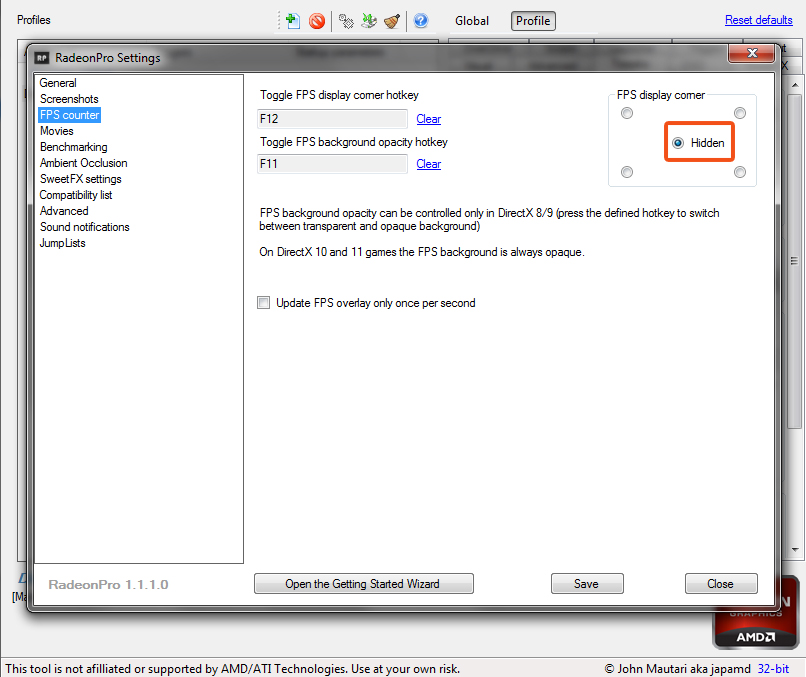Click the main window vertical scrollbar thumb

coord(795,261)
